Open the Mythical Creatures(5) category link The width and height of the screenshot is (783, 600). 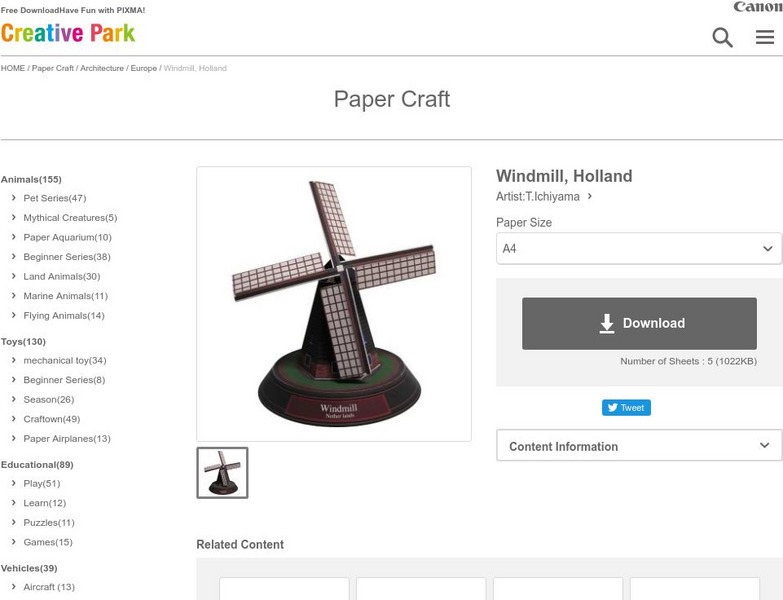[x=70, y=218]
